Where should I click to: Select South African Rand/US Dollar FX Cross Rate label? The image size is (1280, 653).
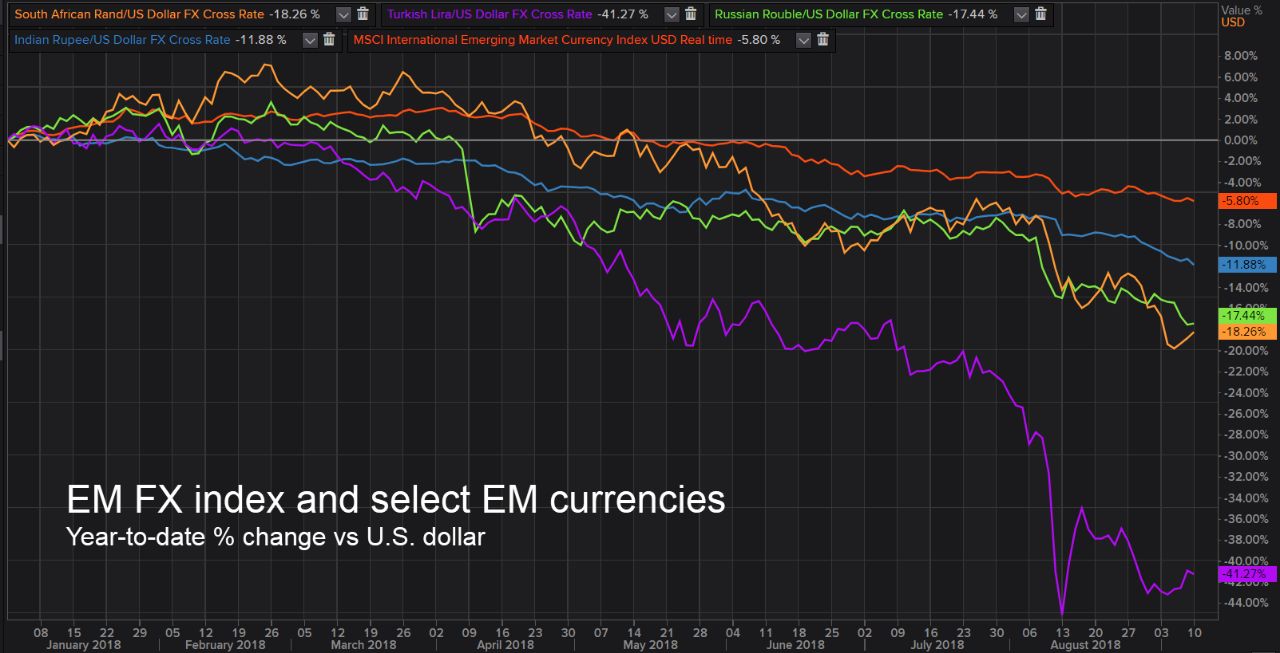139,14
